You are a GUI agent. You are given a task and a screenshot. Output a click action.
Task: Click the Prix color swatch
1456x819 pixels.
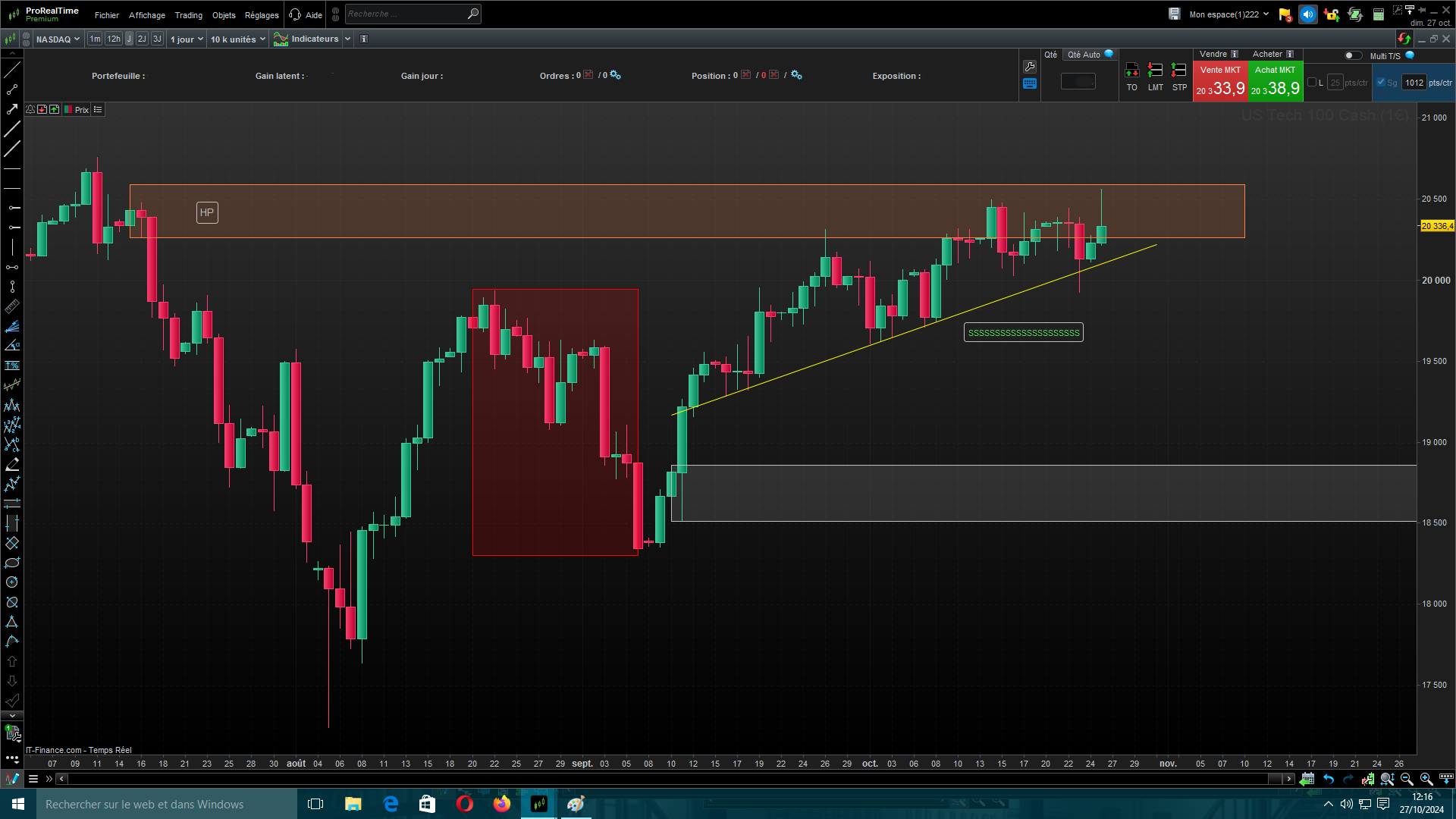68,110
